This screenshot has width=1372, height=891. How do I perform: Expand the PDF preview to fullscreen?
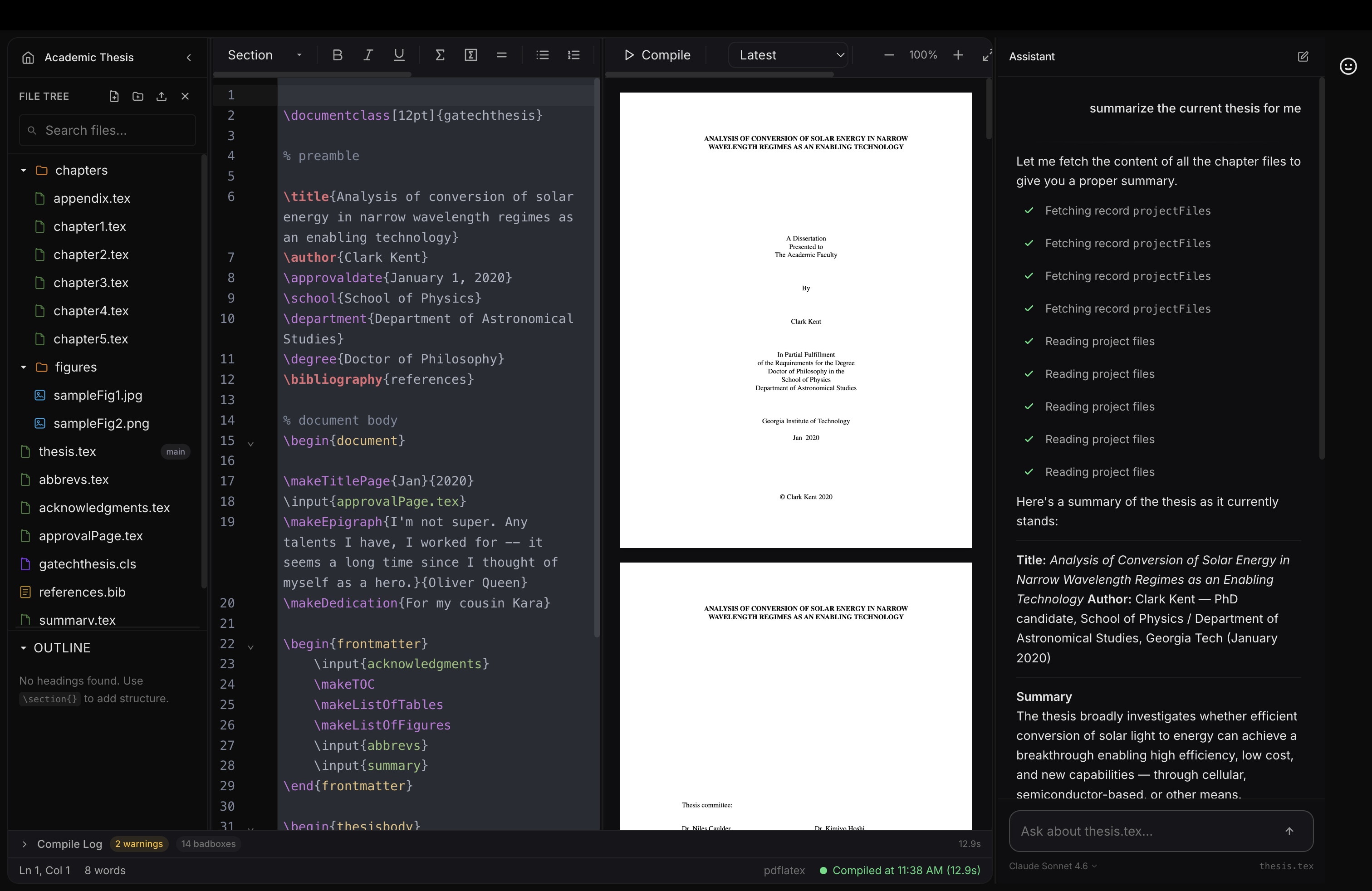tap(987, 55)
